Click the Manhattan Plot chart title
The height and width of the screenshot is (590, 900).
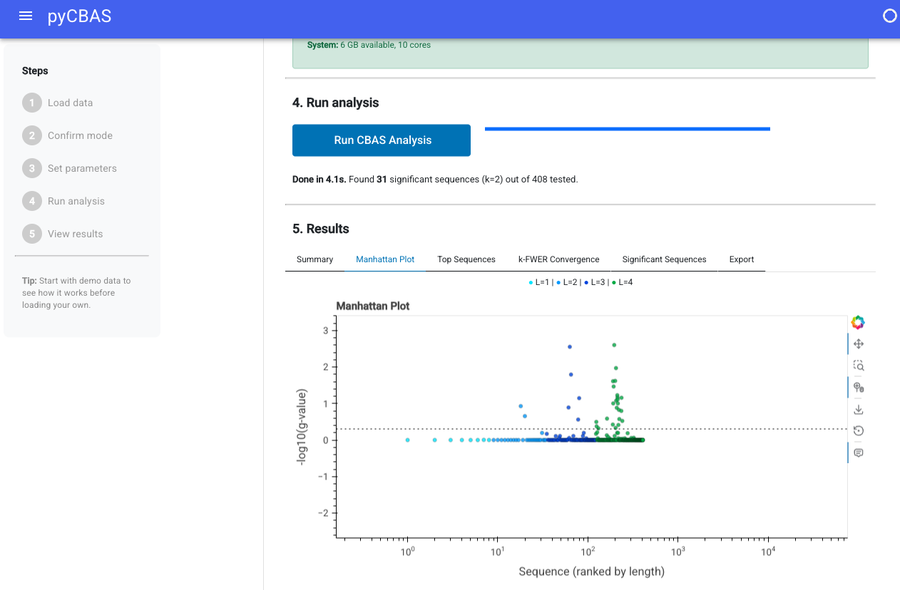coord(373,306)
